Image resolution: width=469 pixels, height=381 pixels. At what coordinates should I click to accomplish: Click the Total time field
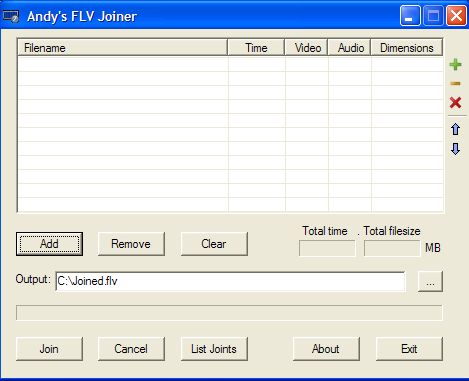point(327,248)
